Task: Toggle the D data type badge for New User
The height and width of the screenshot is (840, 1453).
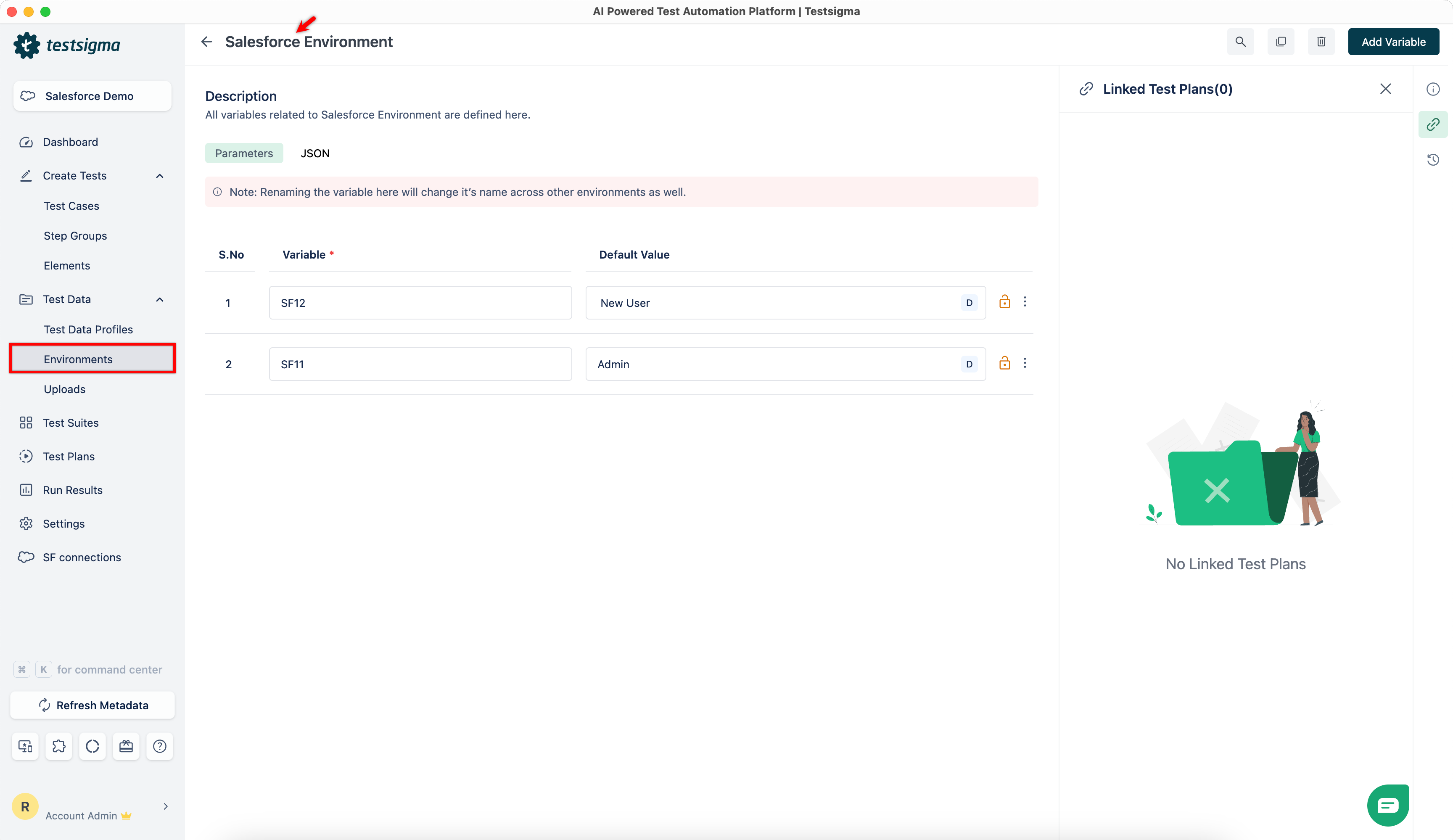Action: (969, 303)
